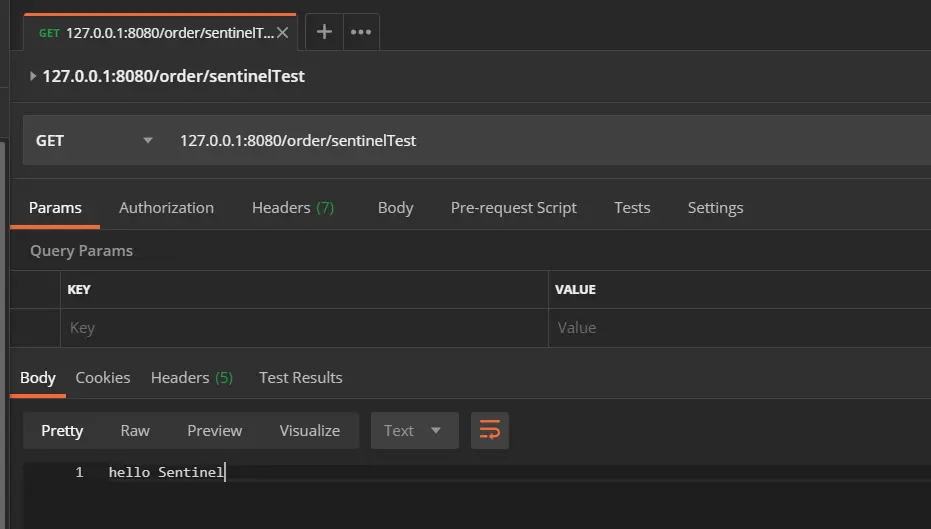This screenshot has width=931, height=529.
Task: View the response Headers (5) tab
Action: tap(191, 378)
